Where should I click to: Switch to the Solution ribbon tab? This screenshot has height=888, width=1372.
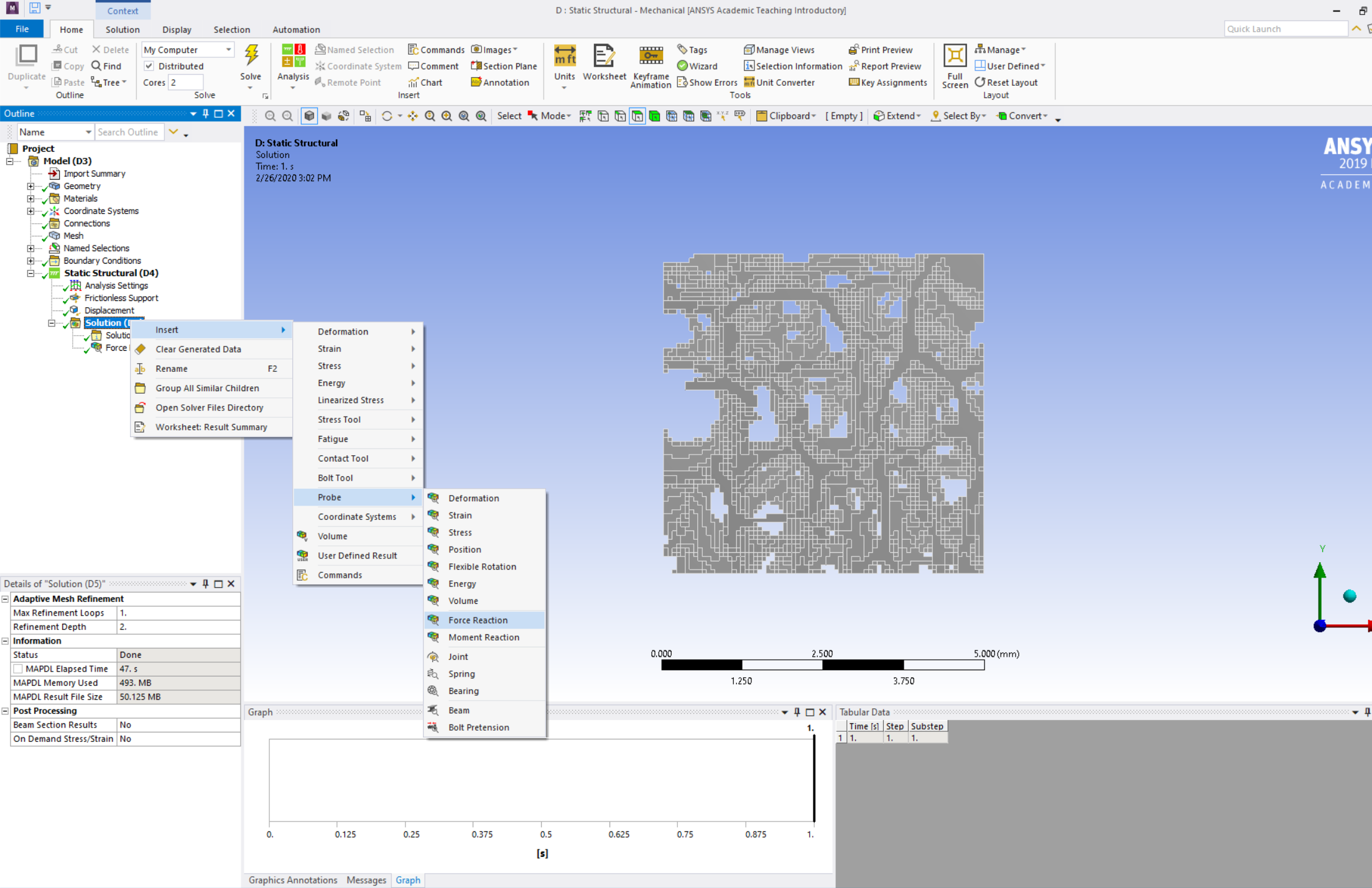pyautogui.click(x=123, y=29)
